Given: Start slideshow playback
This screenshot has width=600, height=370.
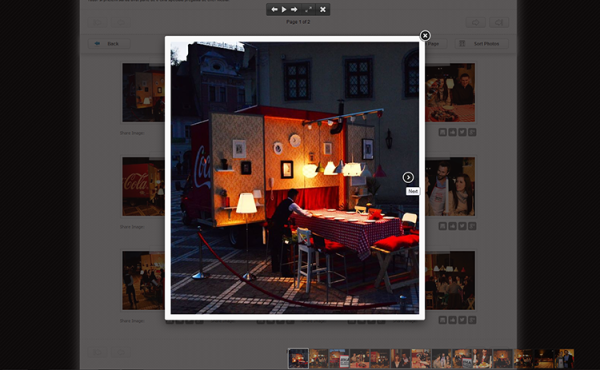Looking at the screenshot, I should pos(284,10).
